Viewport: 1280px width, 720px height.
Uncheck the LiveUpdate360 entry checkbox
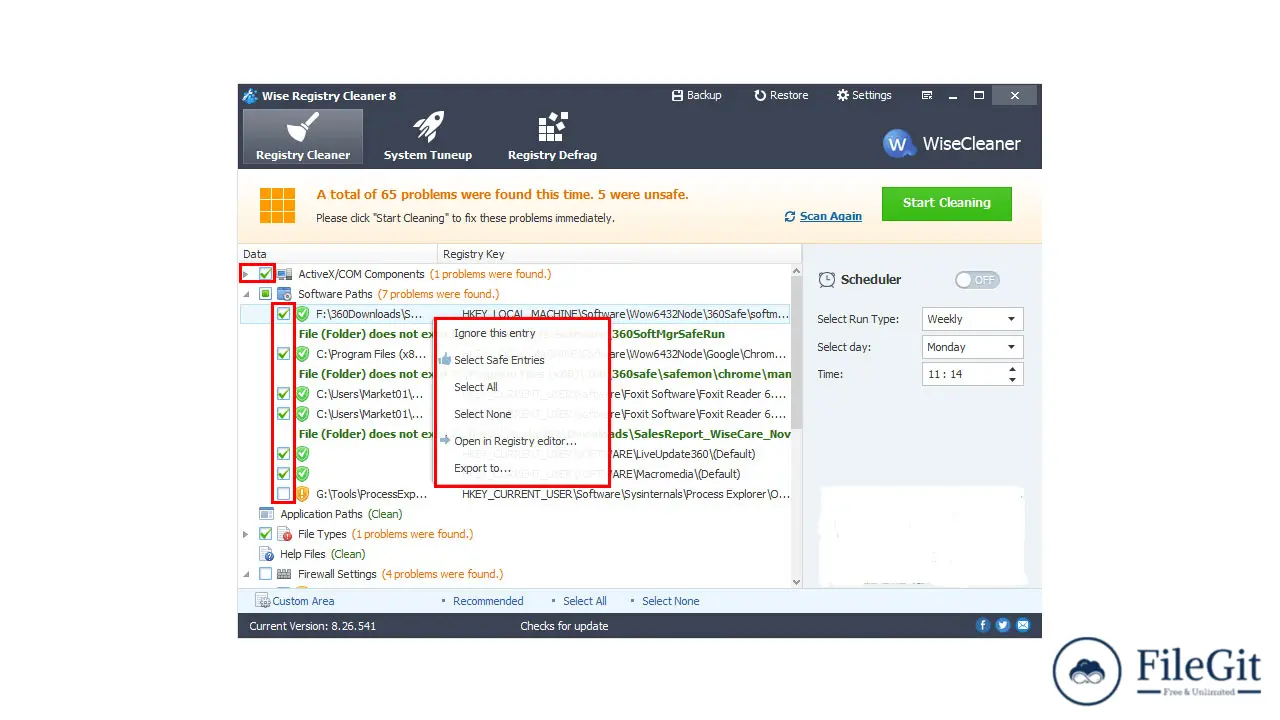(x=283, y=454)
